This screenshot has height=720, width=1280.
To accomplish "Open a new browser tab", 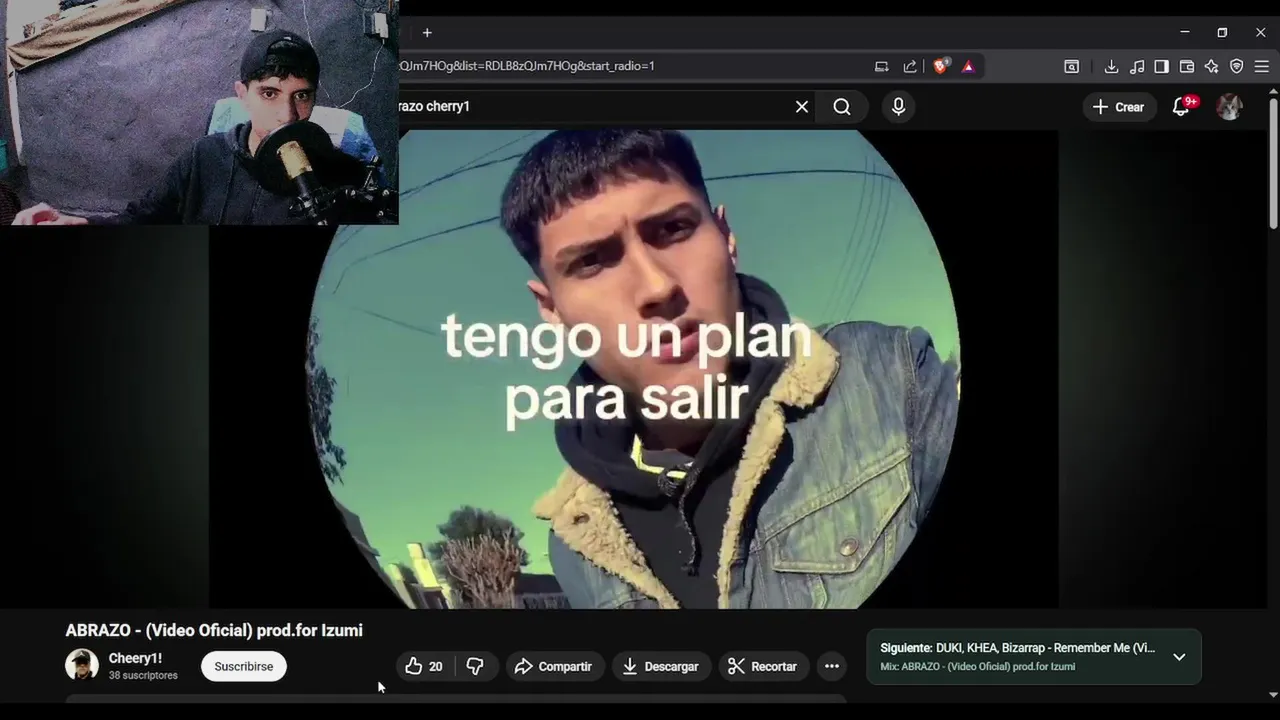I will coord(427,33).
